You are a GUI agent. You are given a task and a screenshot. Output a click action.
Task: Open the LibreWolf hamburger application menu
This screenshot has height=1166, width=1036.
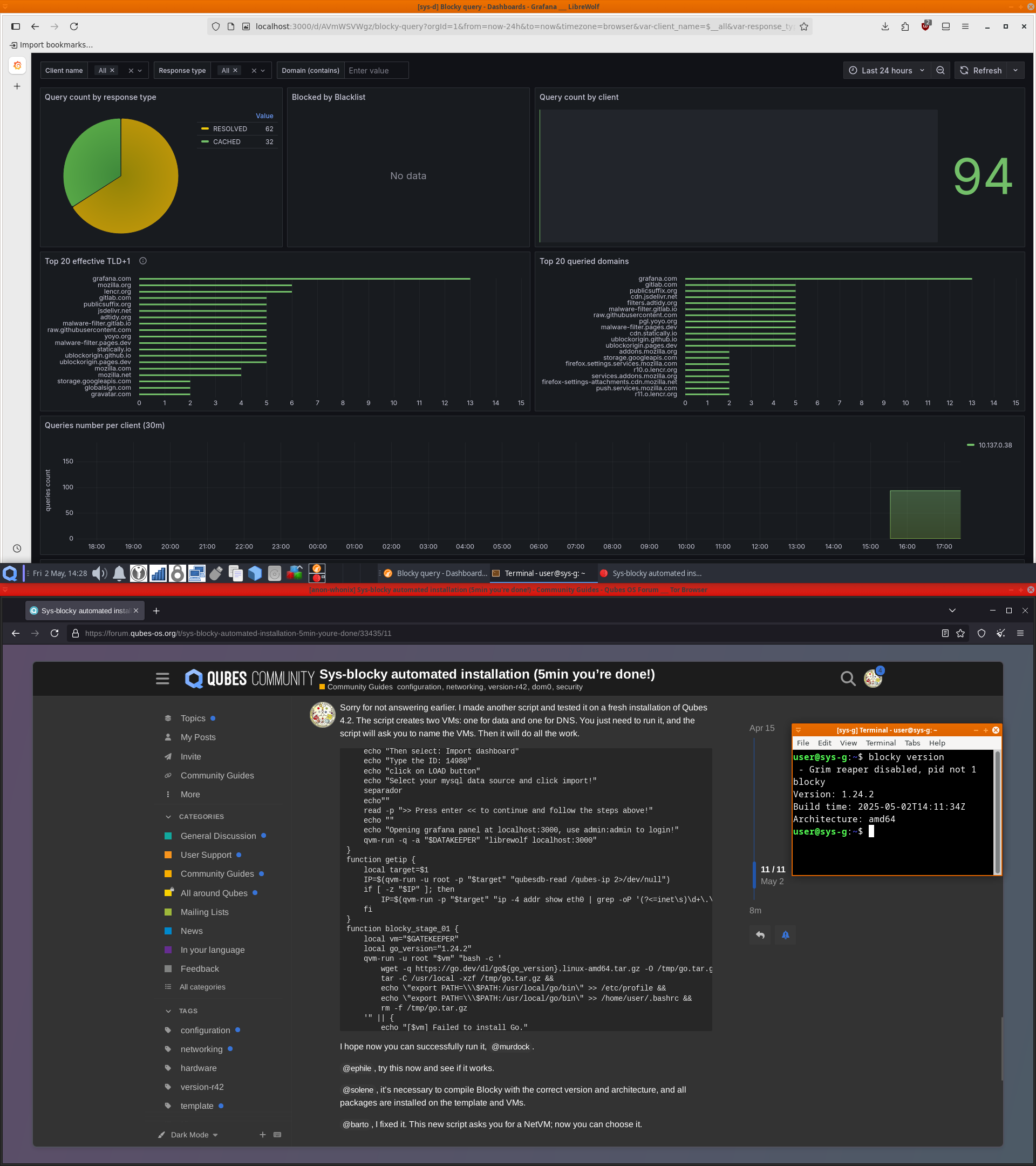965,26
